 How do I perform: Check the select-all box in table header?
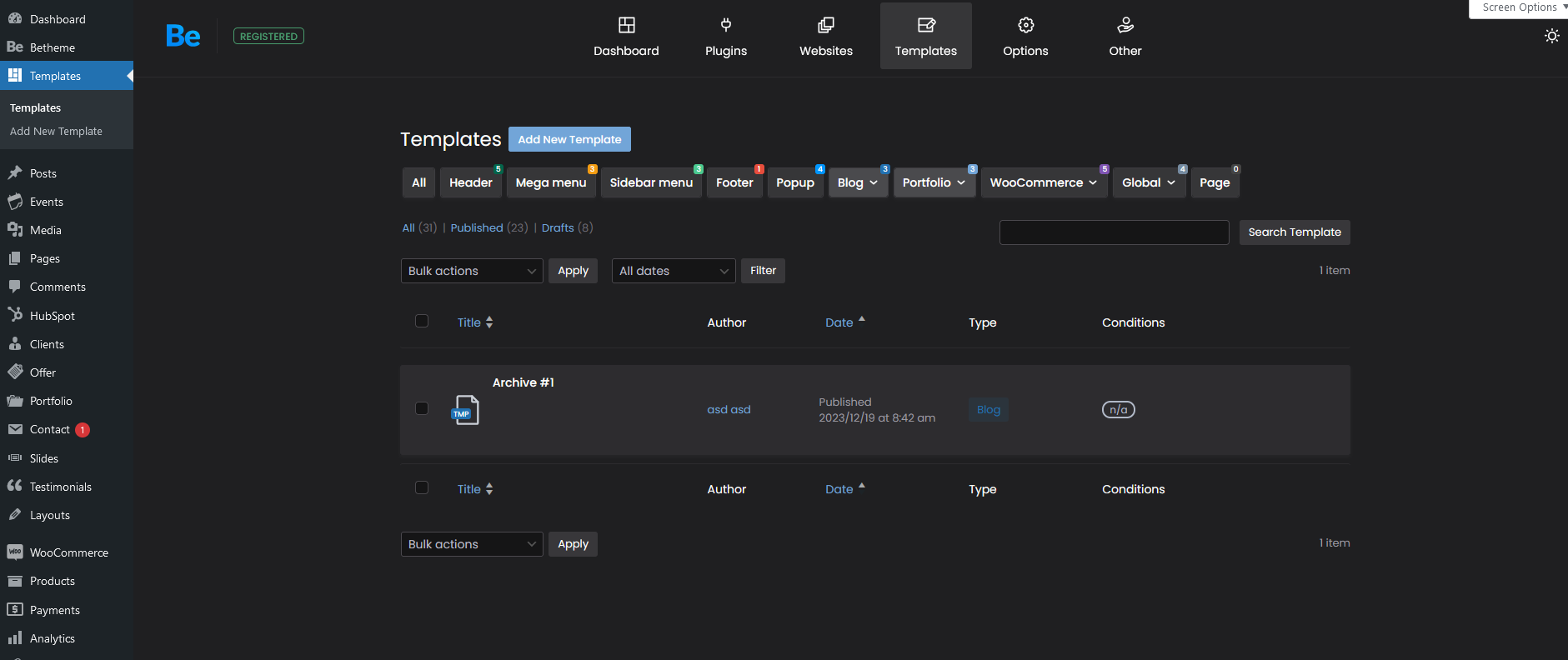422,321
